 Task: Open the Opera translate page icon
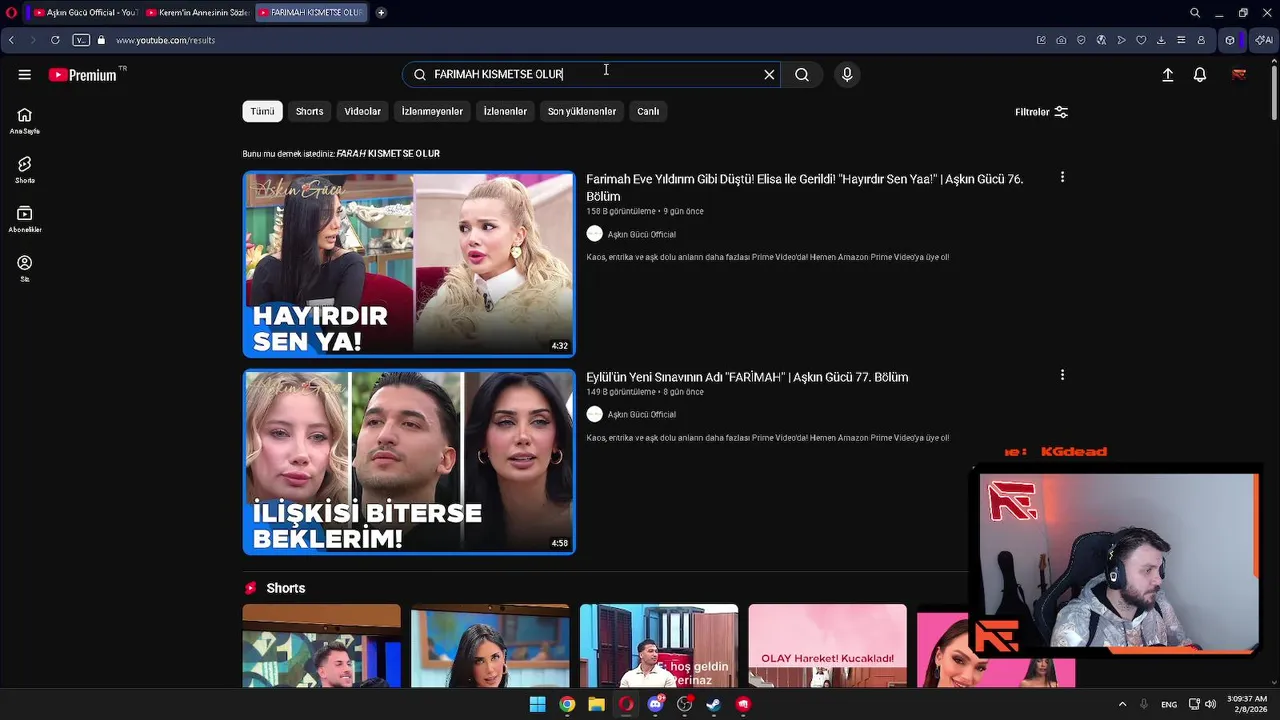[x=1101, y=40]
